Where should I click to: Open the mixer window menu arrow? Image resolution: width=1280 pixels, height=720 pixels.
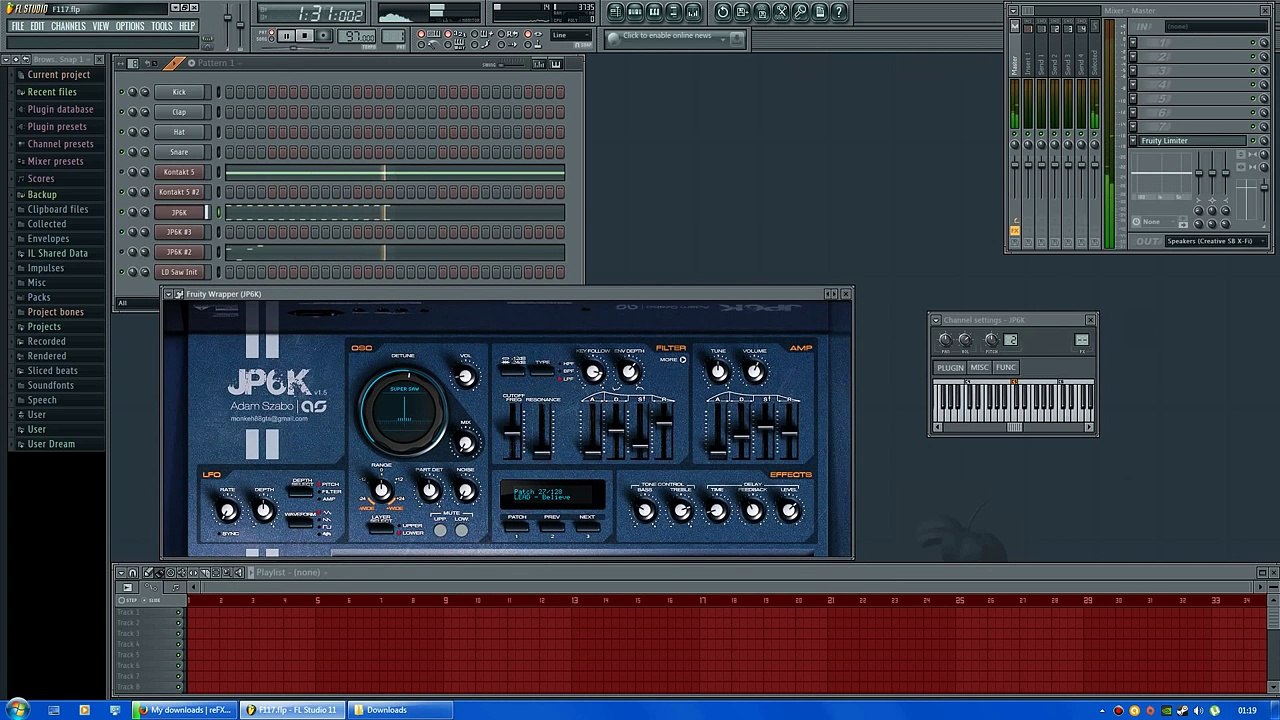click(x=1013, y=10)
